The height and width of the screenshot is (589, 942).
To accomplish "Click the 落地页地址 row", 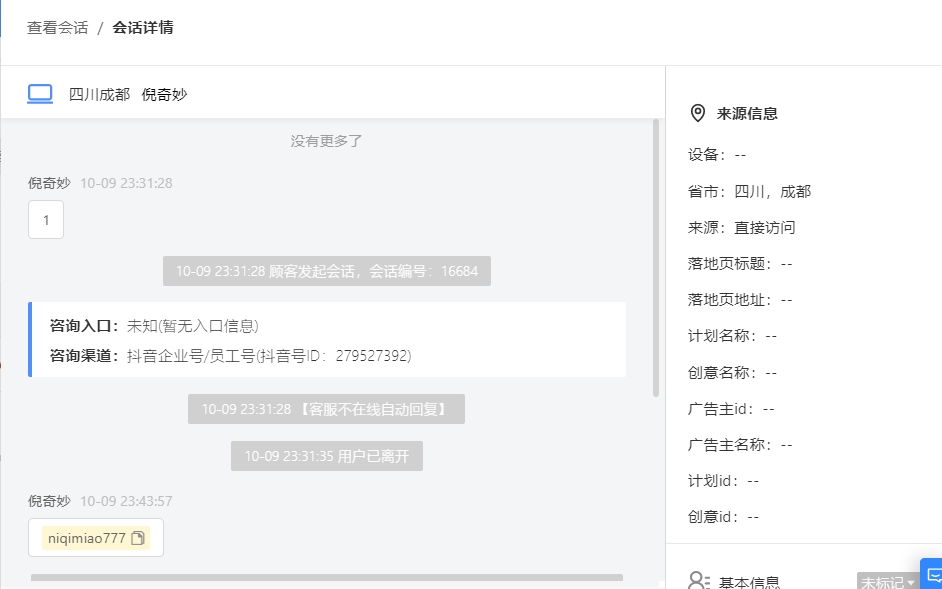I will pyautogui.click(x=740, y=300).
